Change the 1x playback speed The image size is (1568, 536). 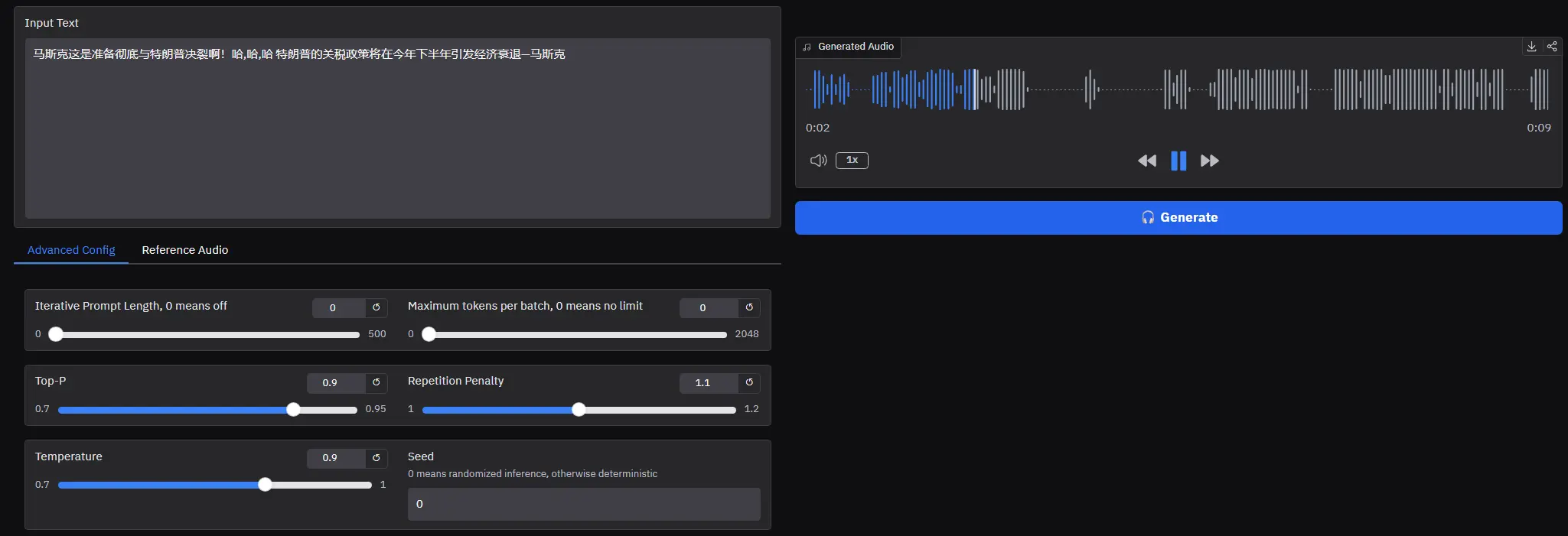[x=852, y=161]
